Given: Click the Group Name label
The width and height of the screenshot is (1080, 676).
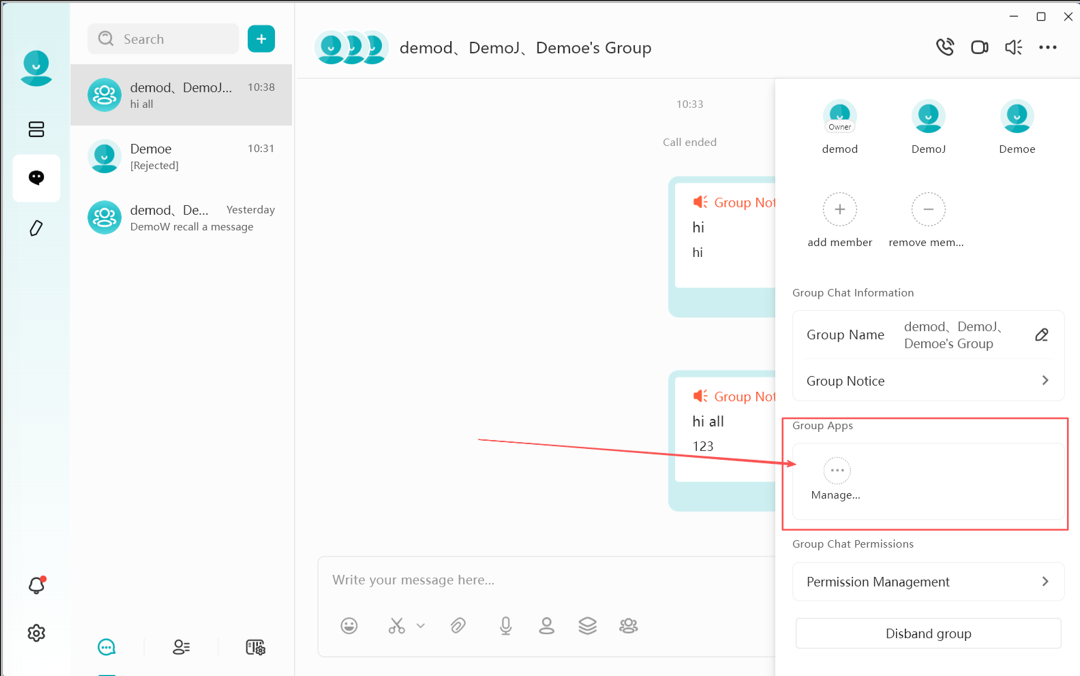Looking at the screenshot, I should 845,335.
